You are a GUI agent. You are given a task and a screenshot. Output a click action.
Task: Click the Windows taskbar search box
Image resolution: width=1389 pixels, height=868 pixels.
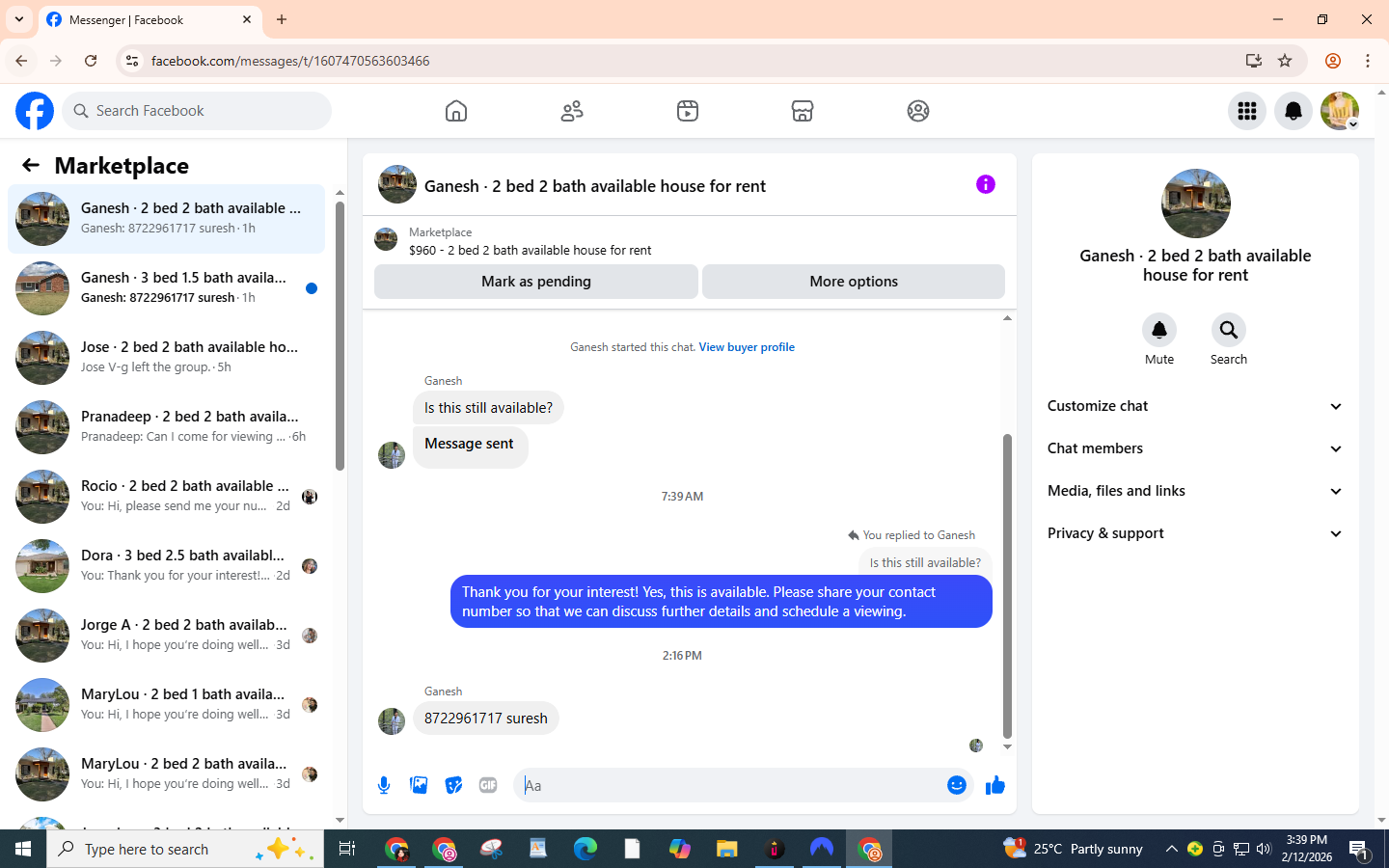pyautogui.click(x=185, y=849)
